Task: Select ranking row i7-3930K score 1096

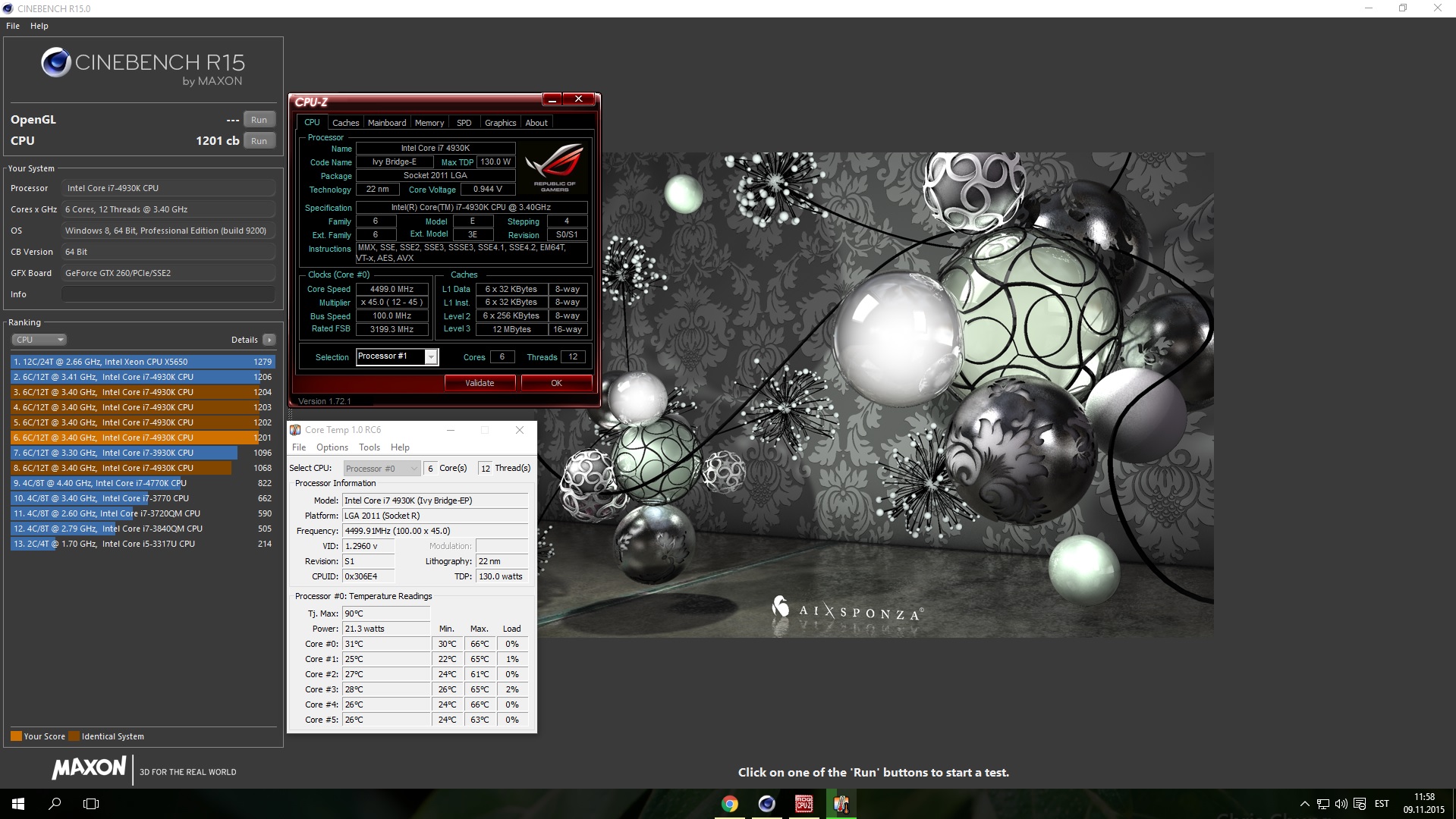Action: click(x=143, y=453)
